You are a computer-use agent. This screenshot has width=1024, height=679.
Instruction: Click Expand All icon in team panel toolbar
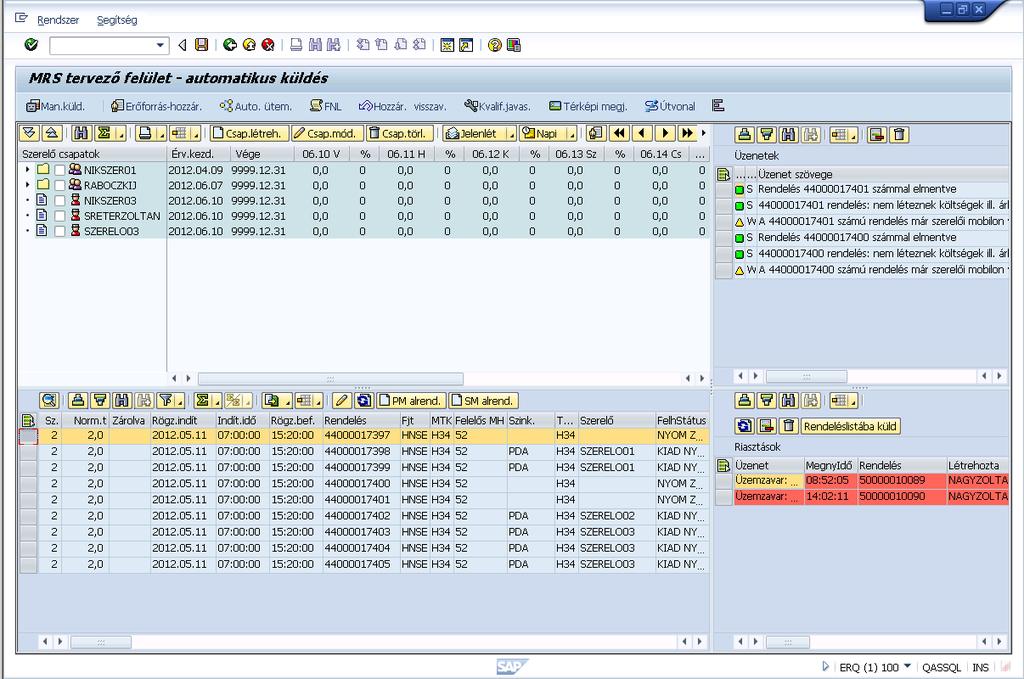pyautogui.click(x=29, y=134)
